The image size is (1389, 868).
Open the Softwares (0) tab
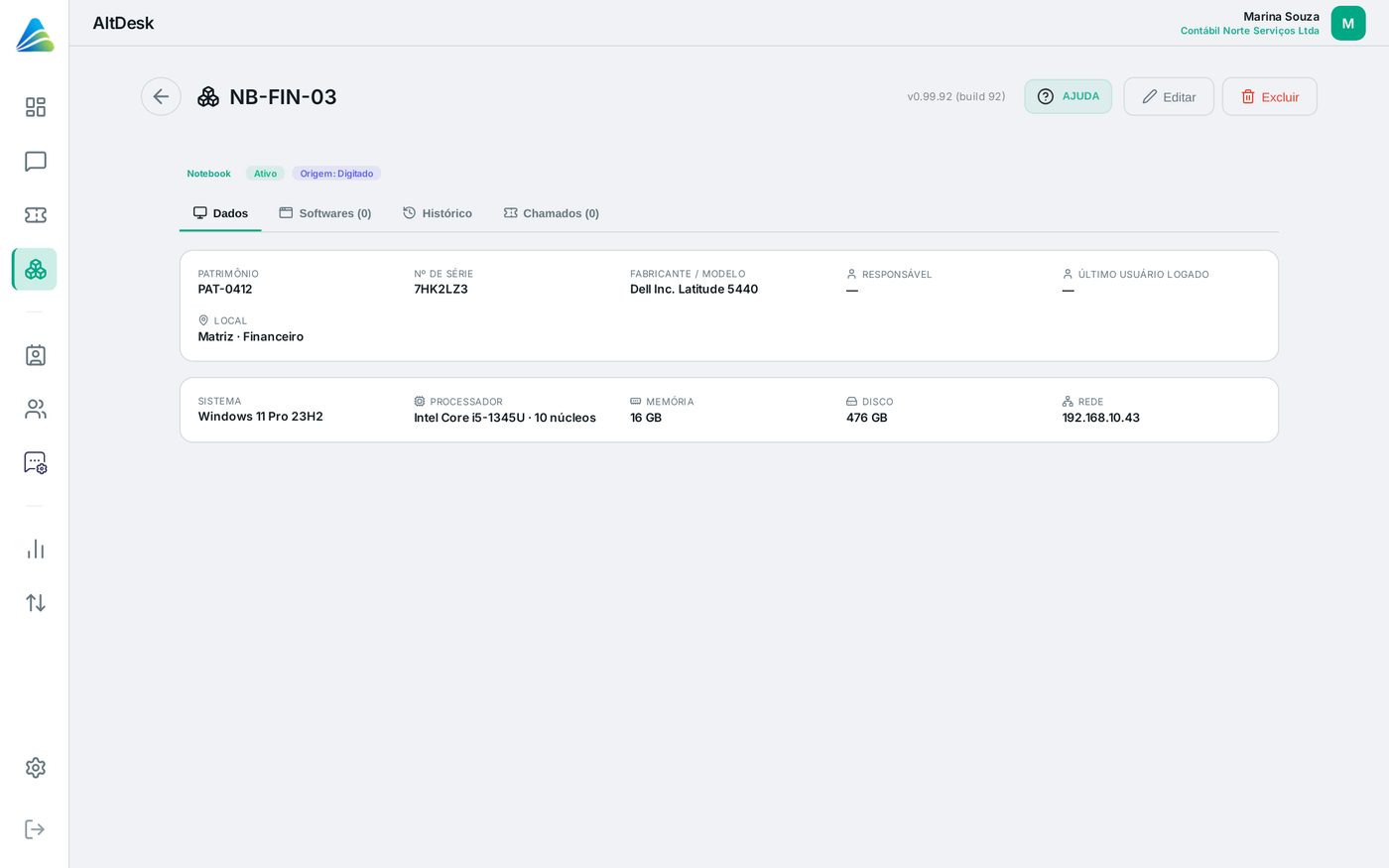(x=325, y=213)
